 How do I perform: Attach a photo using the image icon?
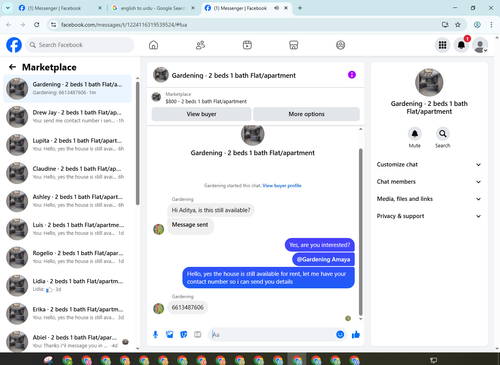pyautogui.click(x=170, y=334)
